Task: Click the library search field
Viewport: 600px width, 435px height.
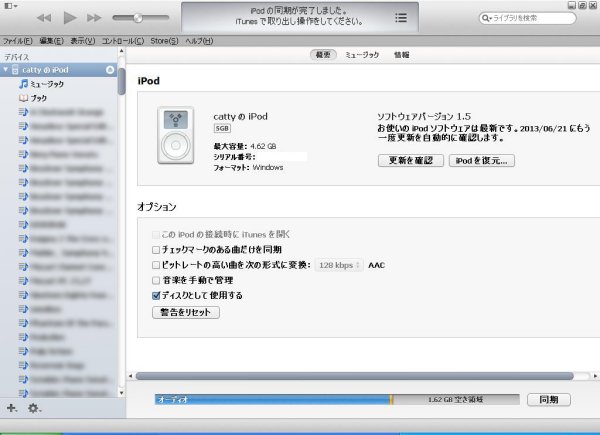Action: coord(527,18)
